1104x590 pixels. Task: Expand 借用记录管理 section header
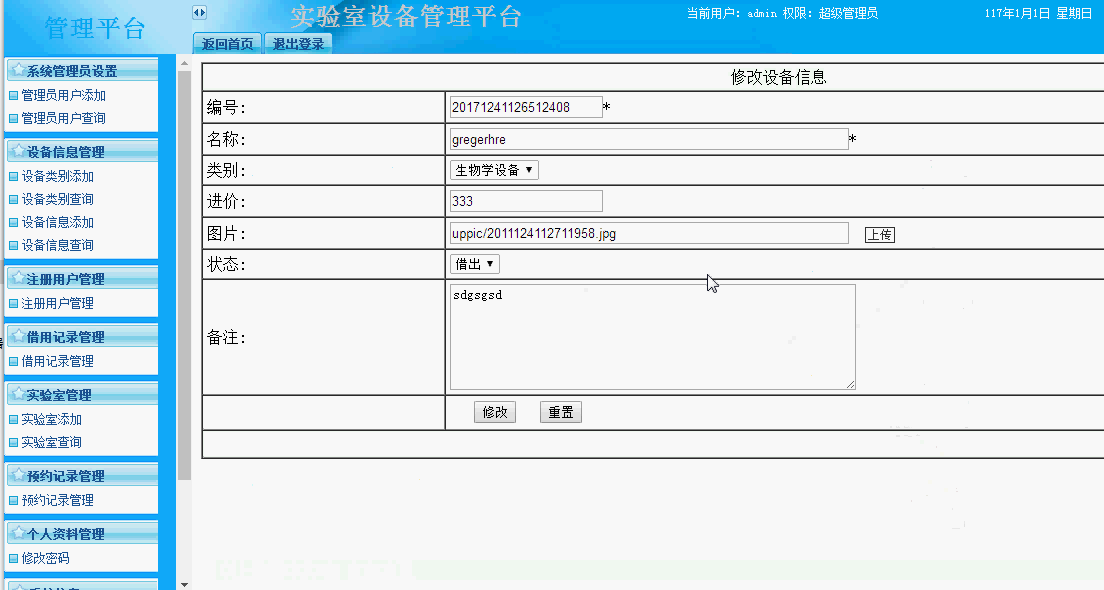point(82,337)
